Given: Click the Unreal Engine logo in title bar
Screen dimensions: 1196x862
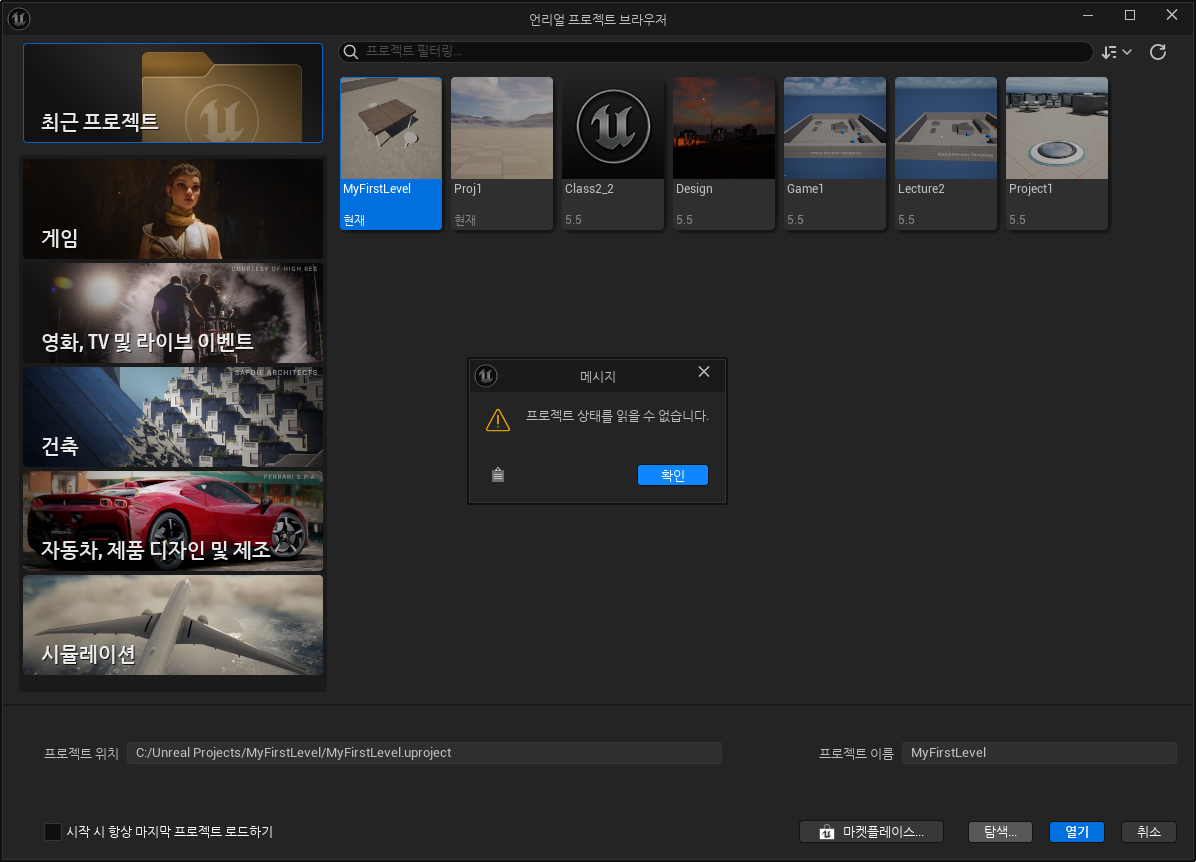Looking at the screenshot, I should [x=19, y=18].
